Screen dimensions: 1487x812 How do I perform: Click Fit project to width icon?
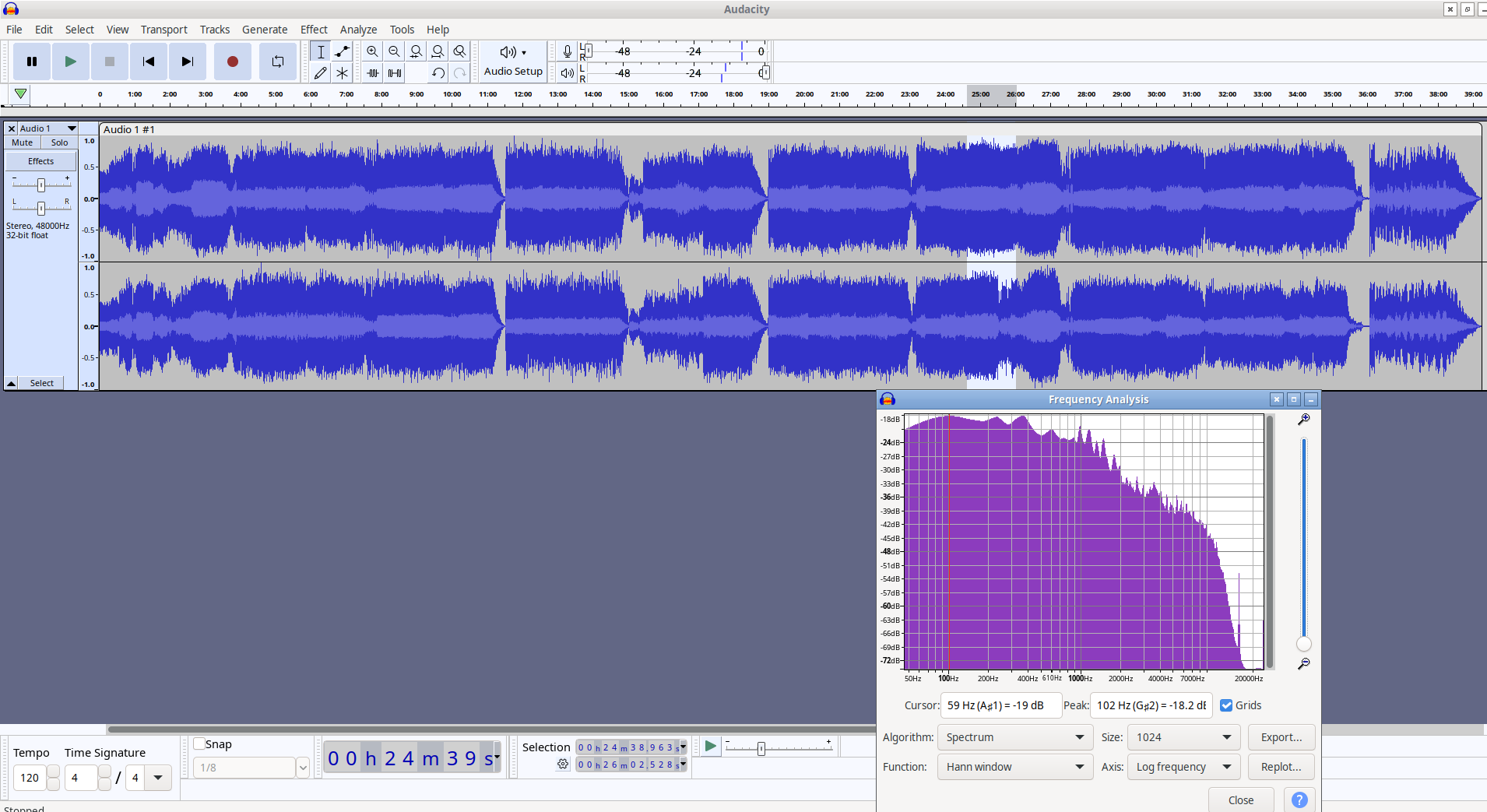(x=438, y=51)
